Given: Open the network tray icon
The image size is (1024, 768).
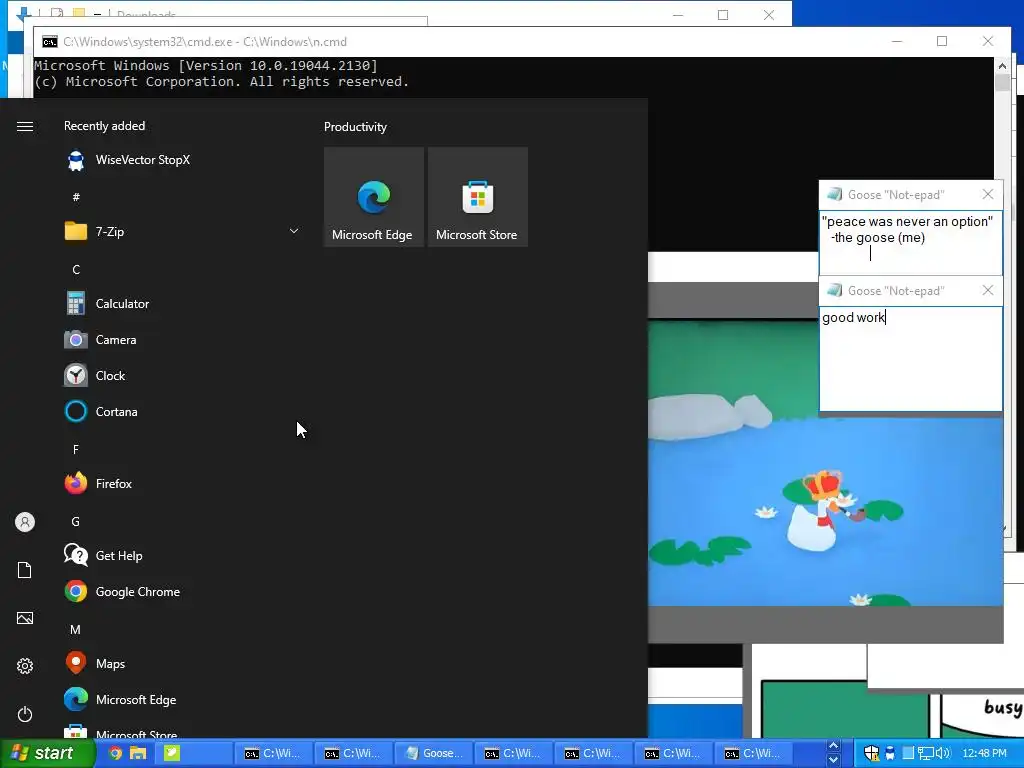Looking at the screenshot, I should (x=925, y=753).
